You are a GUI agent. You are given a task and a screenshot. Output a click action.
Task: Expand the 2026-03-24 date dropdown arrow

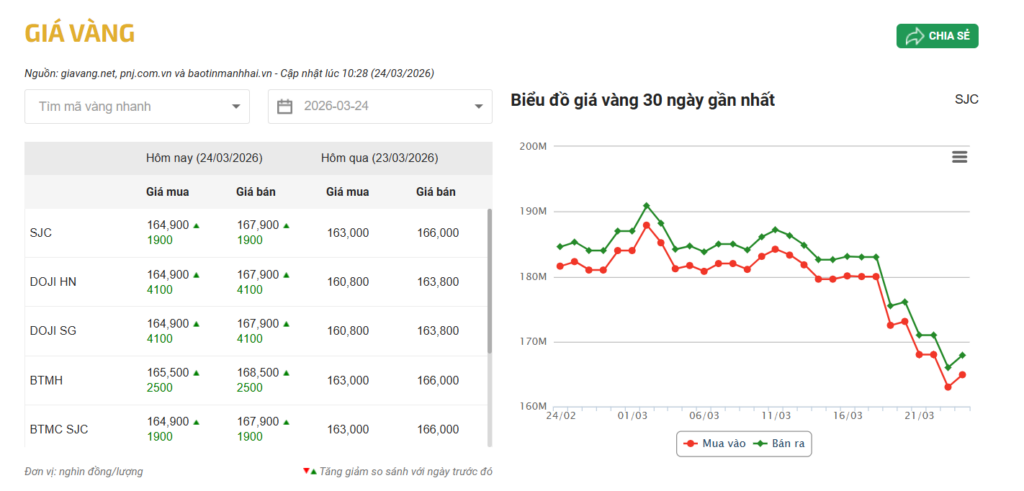(x=479, y=106)
